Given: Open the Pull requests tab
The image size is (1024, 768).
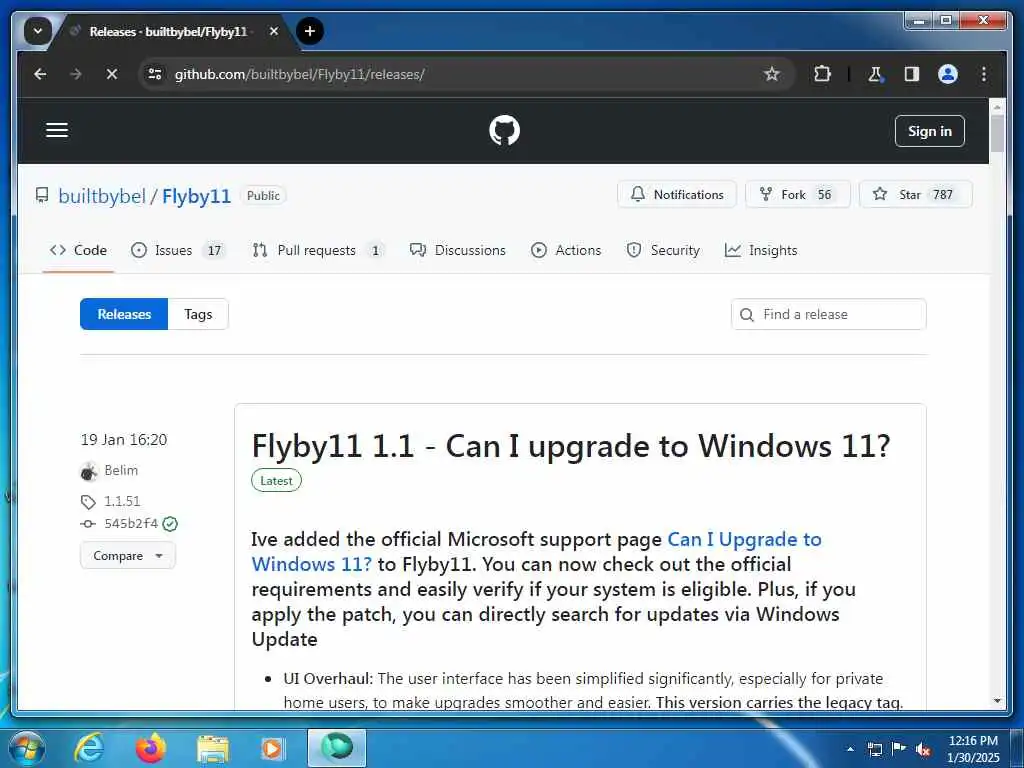Looking at the screenshot, I should pos(318,250).
